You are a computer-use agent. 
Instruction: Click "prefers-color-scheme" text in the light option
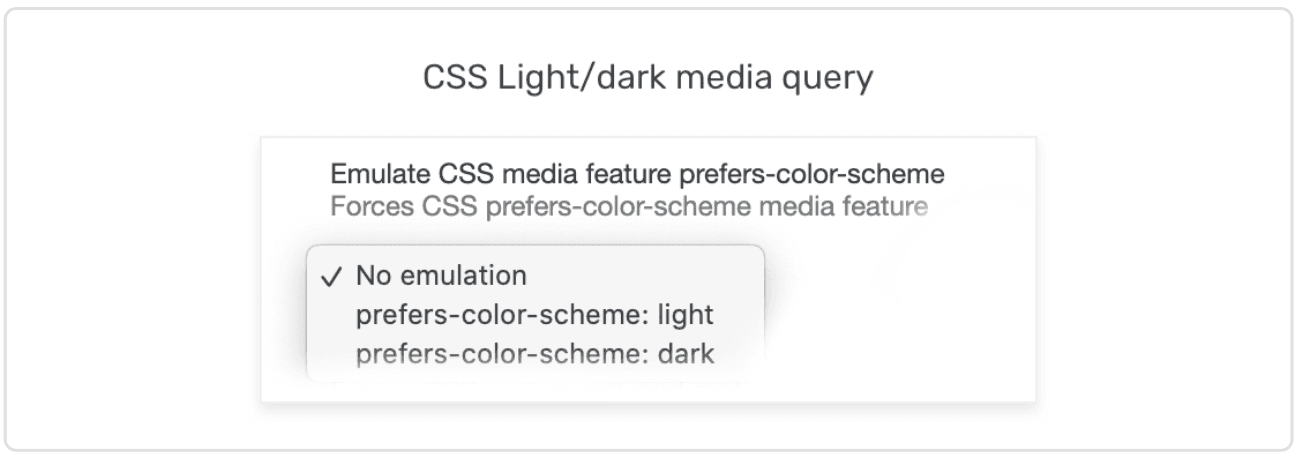[x=498, y=315]
